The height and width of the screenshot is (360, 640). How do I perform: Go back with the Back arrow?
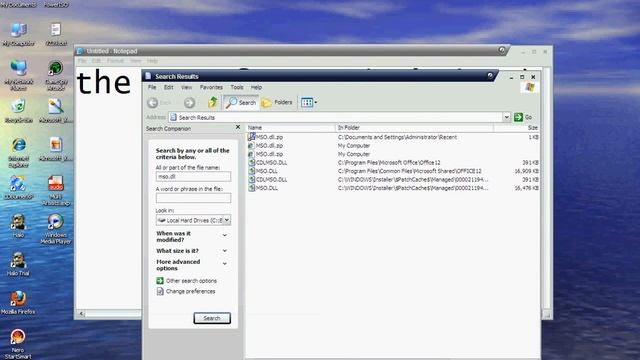pyautogui.click(x=153, y=102)
